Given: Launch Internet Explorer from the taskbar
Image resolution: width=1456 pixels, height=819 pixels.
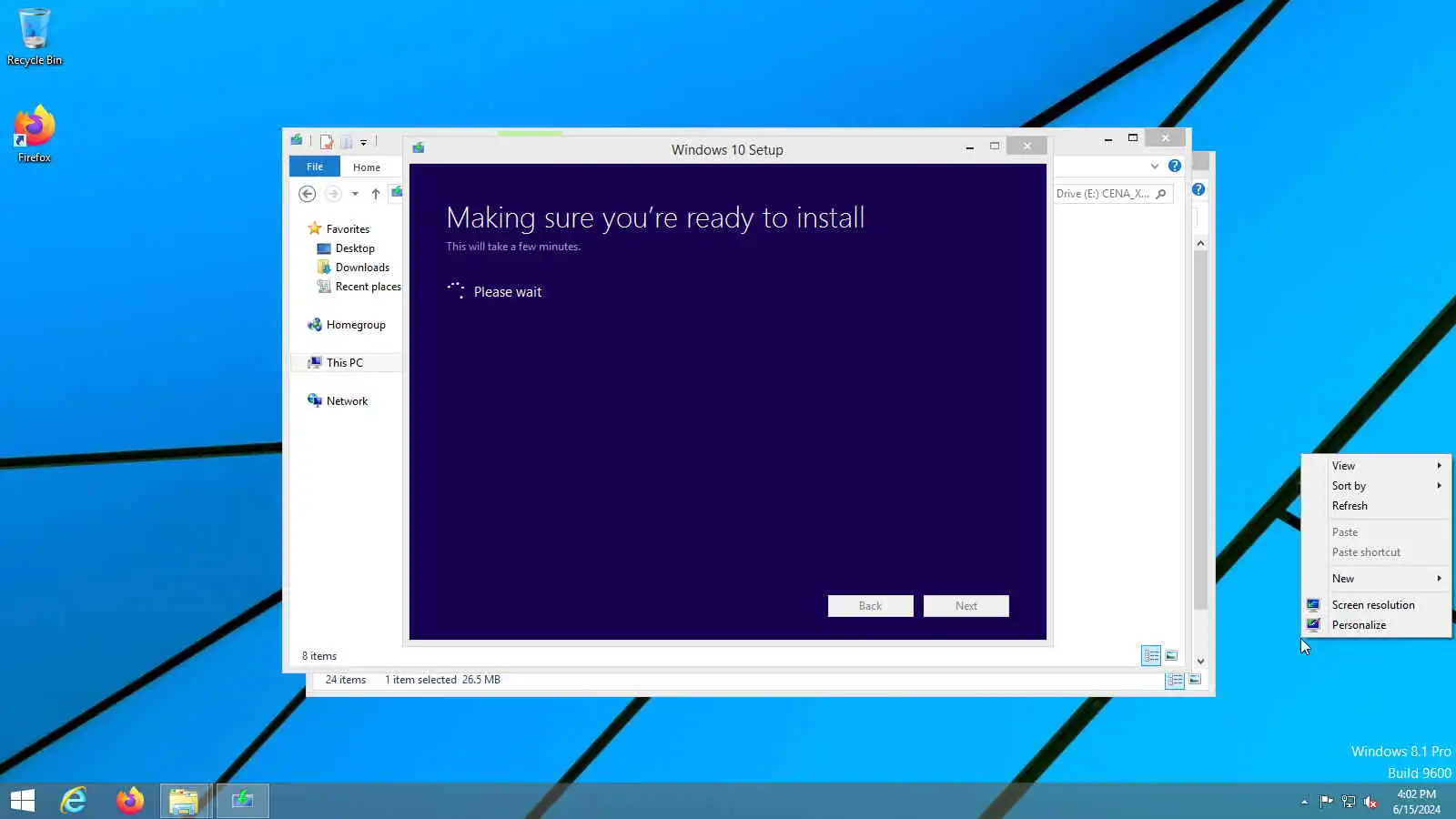Looking at the screenshot, I should pyautogui.click(x=73, y=801).
